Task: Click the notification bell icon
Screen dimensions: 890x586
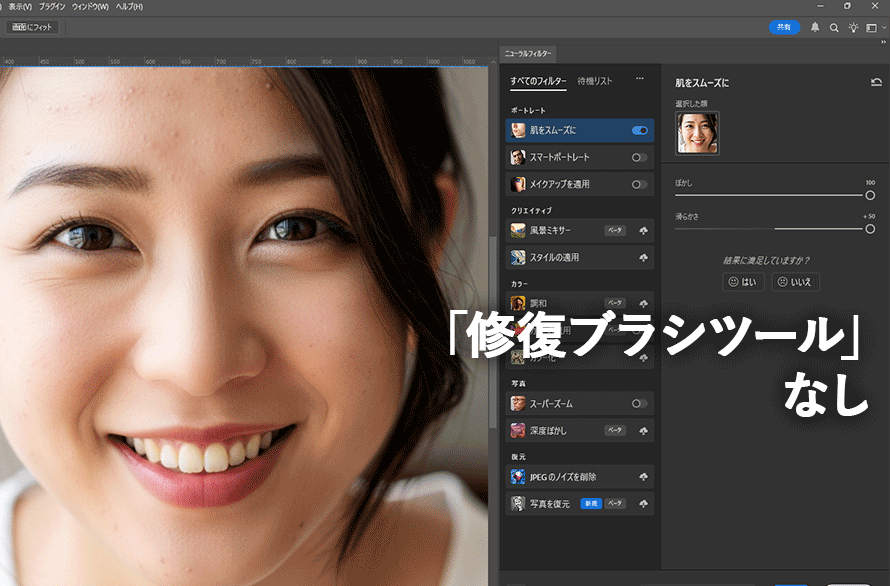Action: pyautogui.click(x=815, y=27)
